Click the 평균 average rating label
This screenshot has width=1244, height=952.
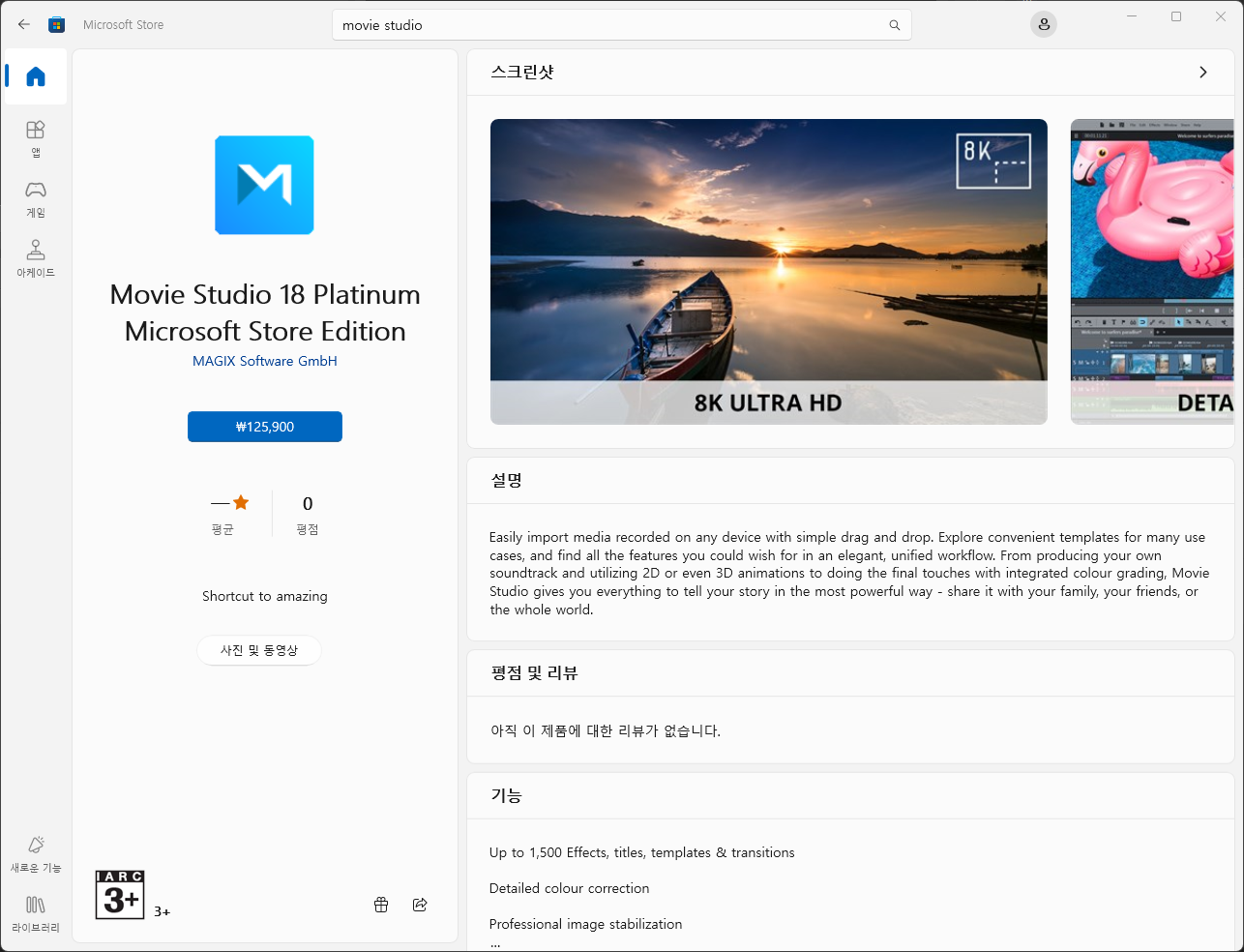pos(222,530)
